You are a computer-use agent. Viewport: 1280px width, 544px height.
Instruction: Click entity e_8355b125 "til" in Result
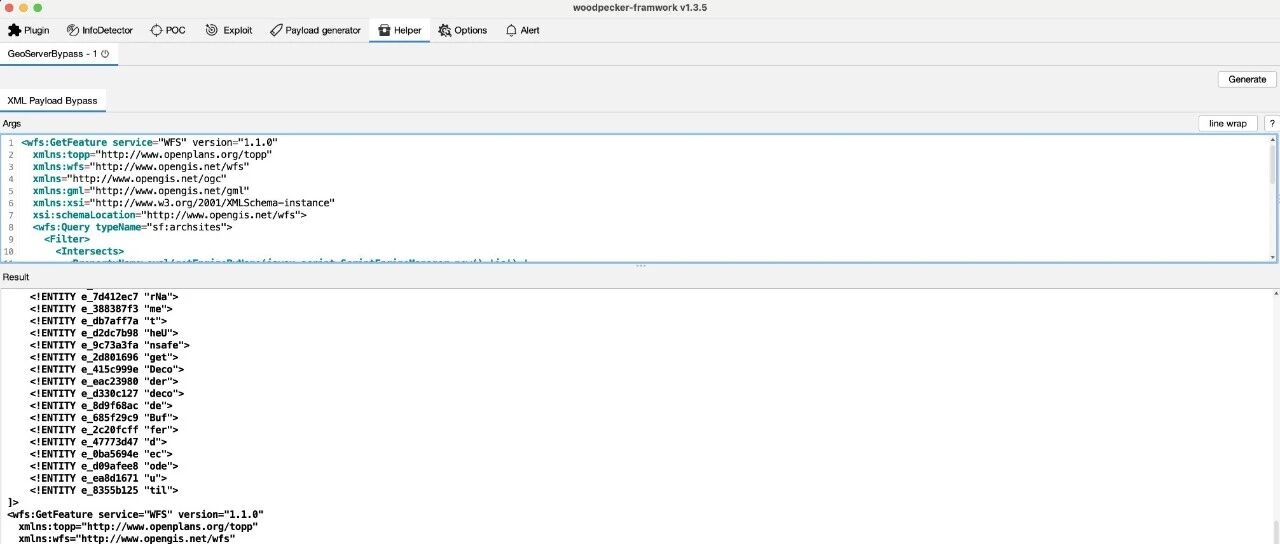104,490
